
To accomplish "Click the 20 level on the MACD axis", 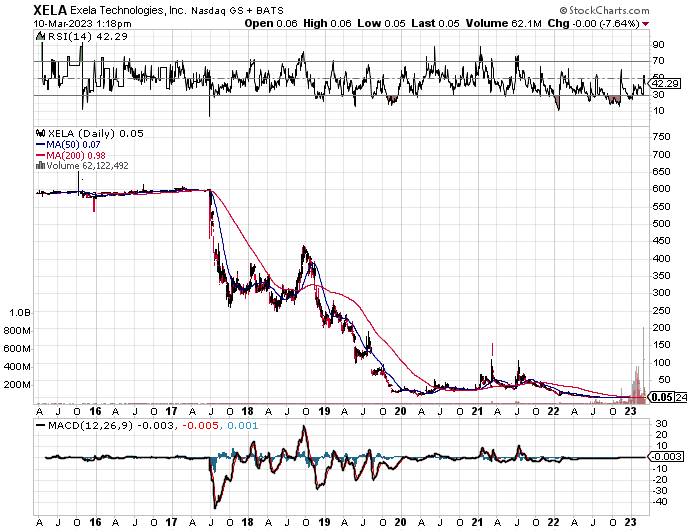I will [x=661, y=435].
